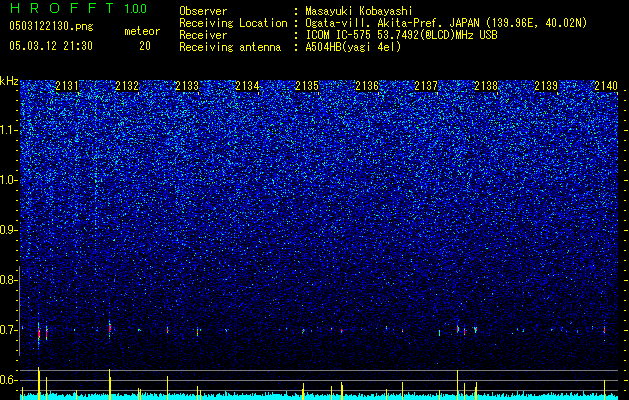Click the 2131 time marker

[x=67, y=85]
